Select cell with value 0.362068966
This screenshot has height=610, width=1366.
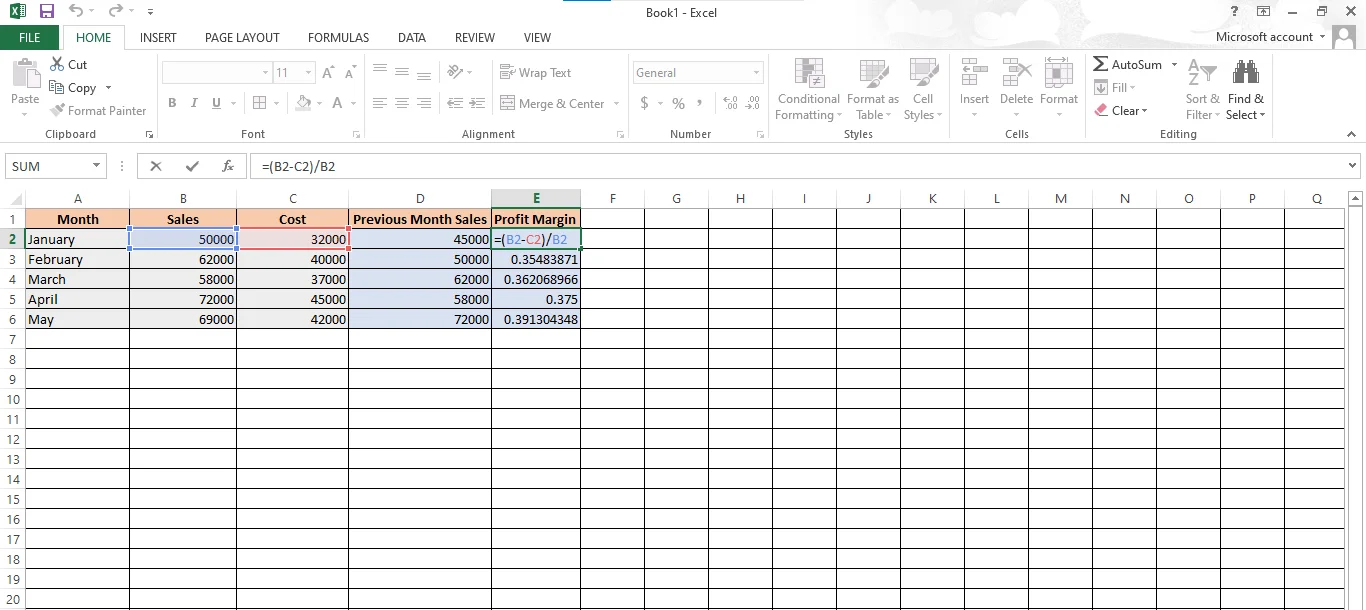[536, 279]
